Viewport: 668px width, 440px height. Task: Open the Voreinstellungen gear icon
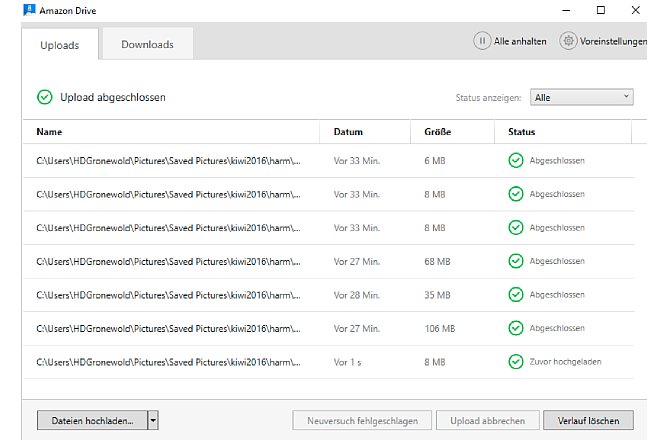[568, 41]
